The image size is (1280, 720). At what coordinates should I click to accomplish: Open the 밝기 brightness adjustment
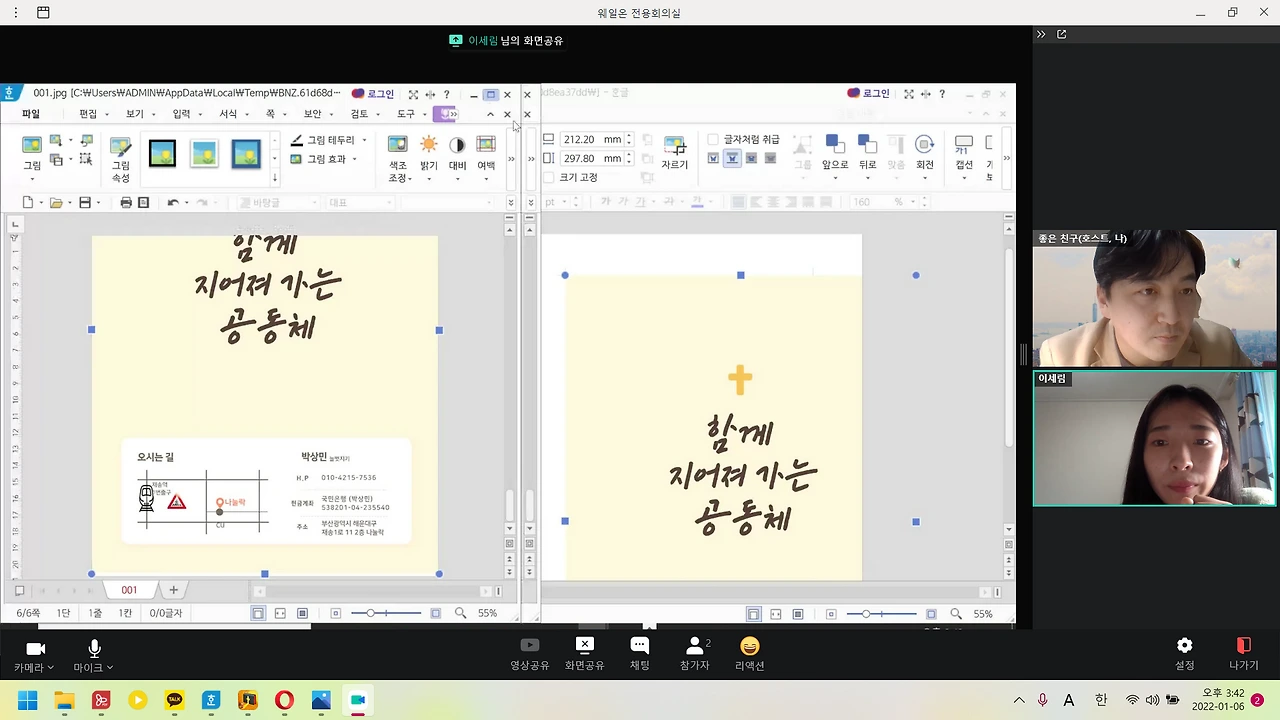[429, 158]
